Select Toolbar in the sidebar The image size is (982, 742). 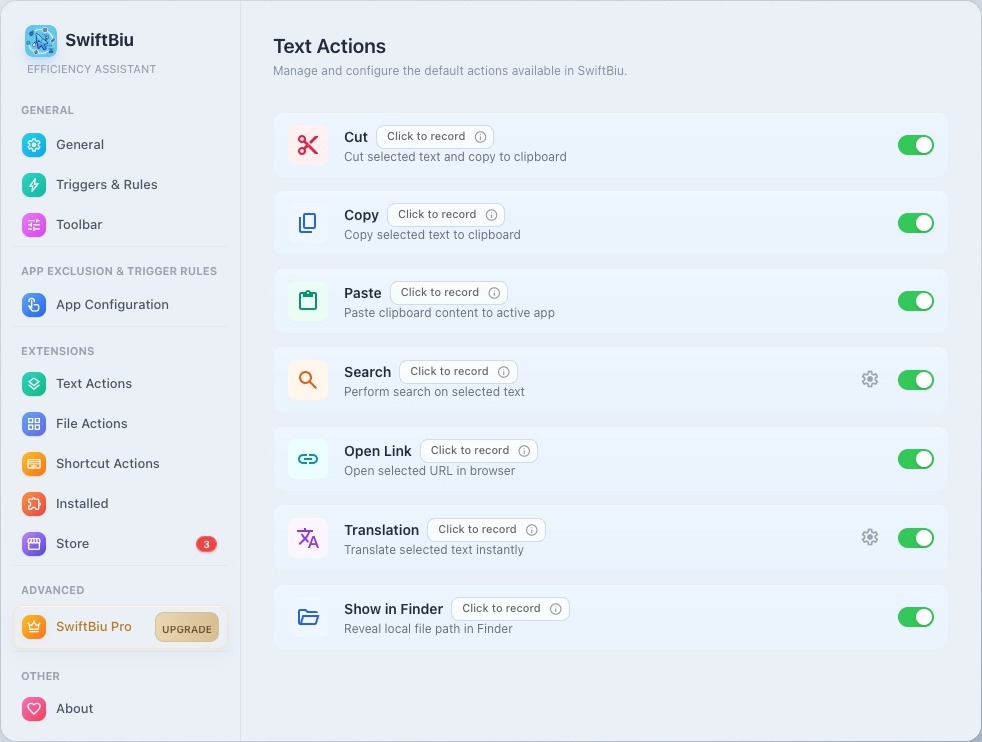tap(120, 225)
